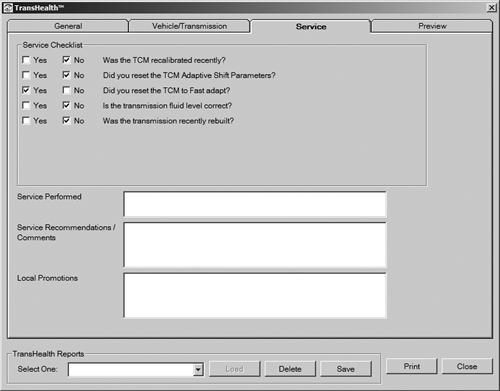Uncheck No for transmission fluid level correct
The width and height of the screenshot is (500, 391).
pos(66,105)
